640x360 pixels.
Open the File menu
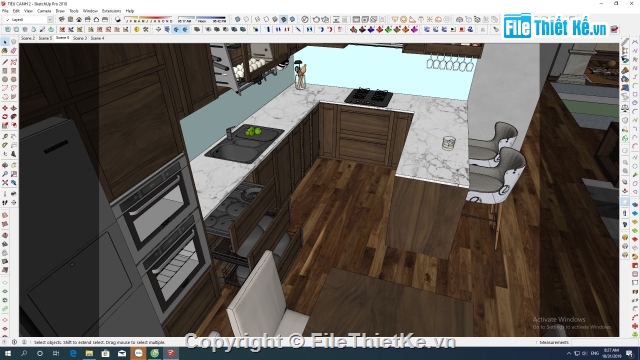coord(5,11)
